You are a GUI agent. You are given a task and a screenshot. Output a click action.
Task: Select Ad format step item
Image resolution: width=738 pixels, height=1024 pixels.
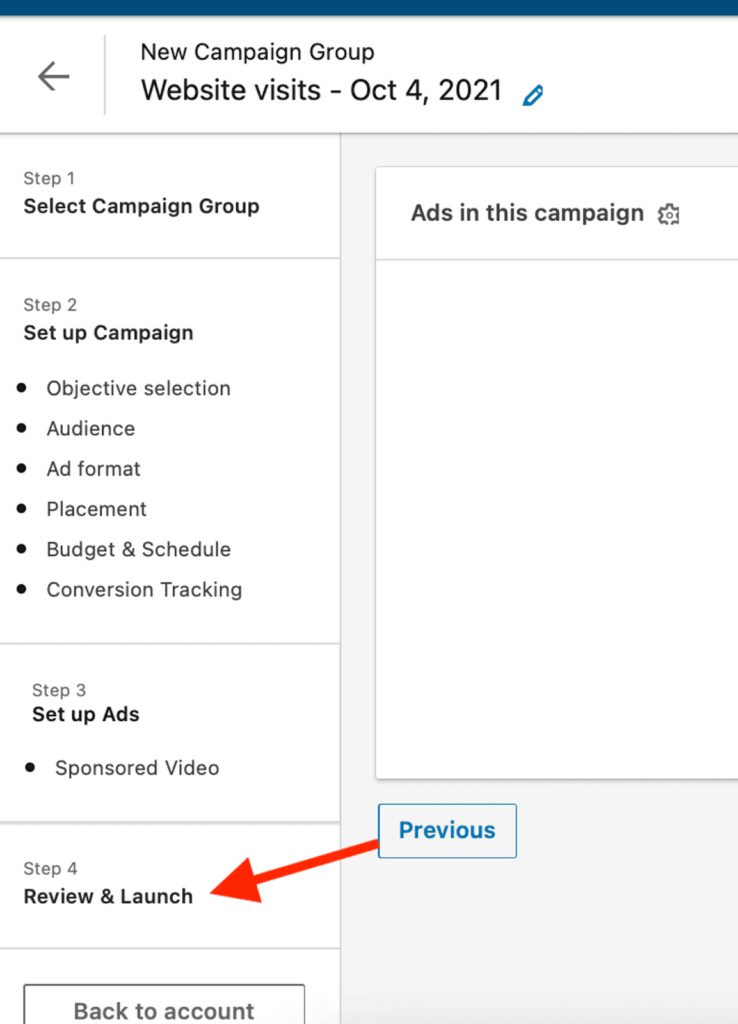(93, 469)
